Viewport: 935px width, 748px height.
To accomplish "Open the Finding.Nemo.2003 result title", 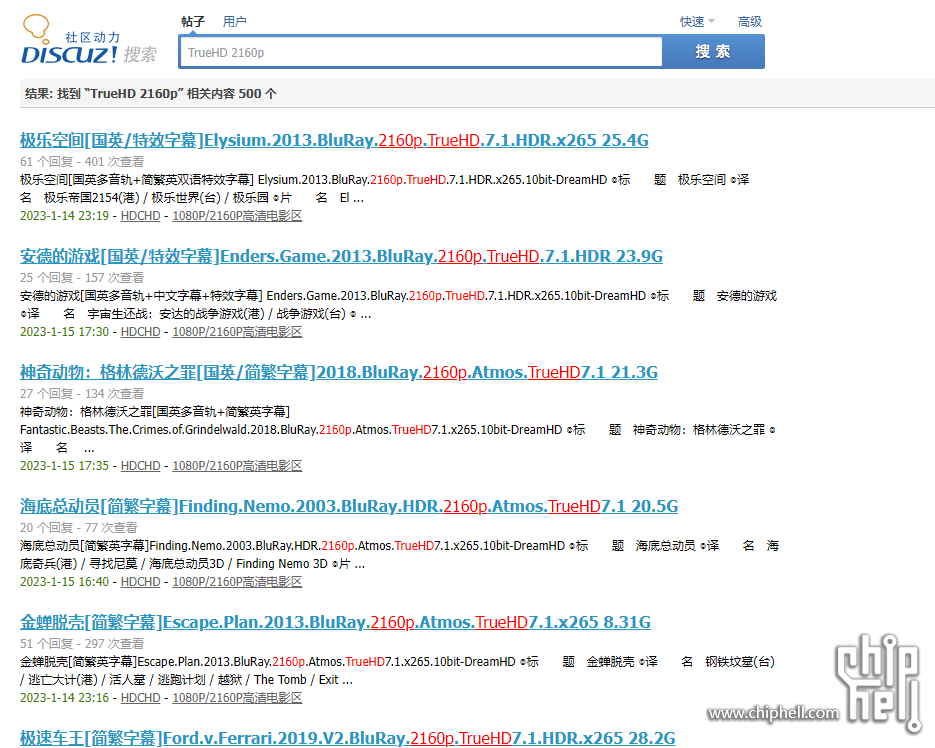I will point(349,506).
